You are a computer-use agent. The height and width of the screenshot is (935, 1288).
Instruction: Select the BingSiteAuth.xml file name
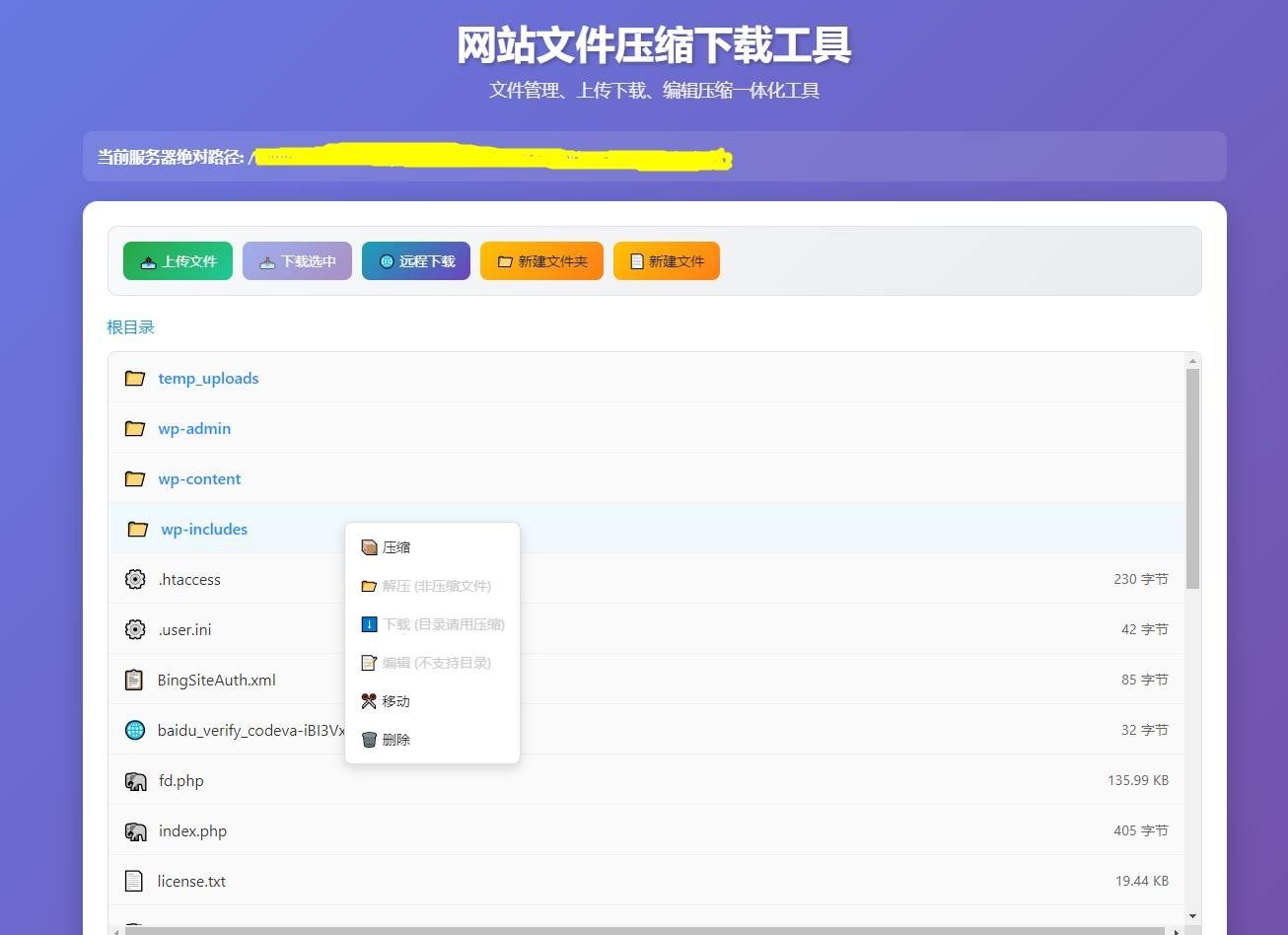point(217,681)
